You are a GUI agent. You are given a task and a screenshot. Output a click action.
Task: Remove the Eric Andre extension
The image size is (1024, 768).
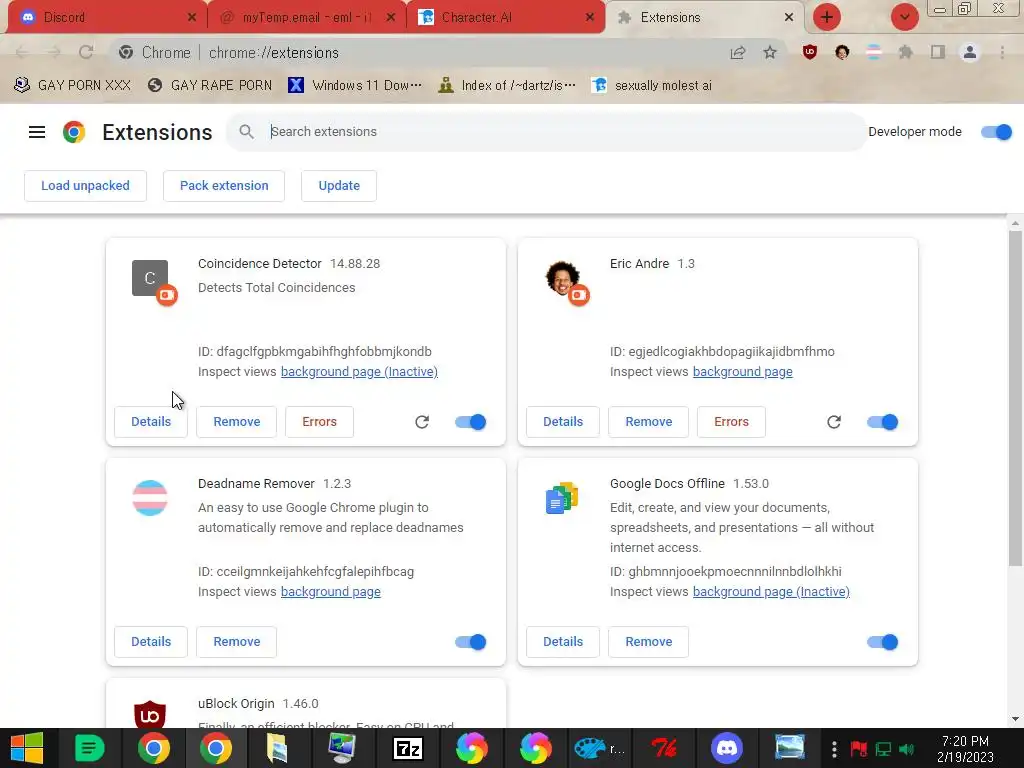[x=648, y=422]
